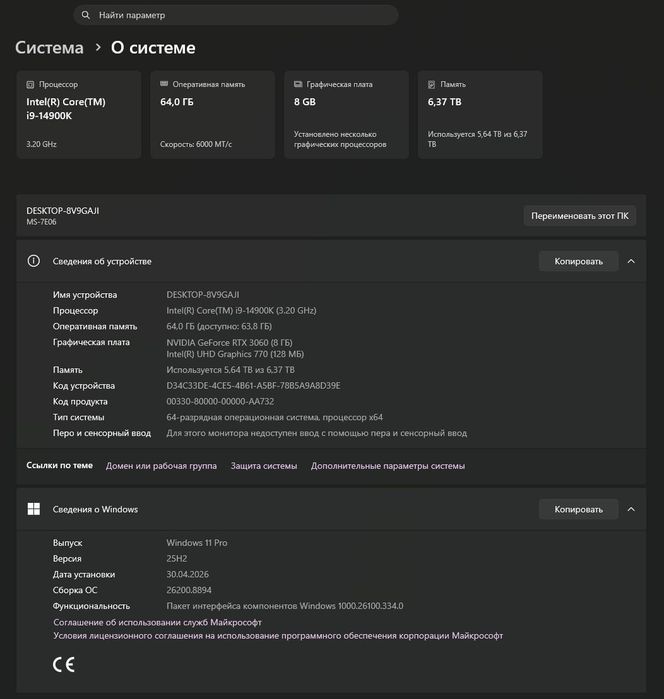Image resolution: width=664 pixels, height=699 pixels.
Task: Click install date '30.04.2026'
Action: coord(187,574)
